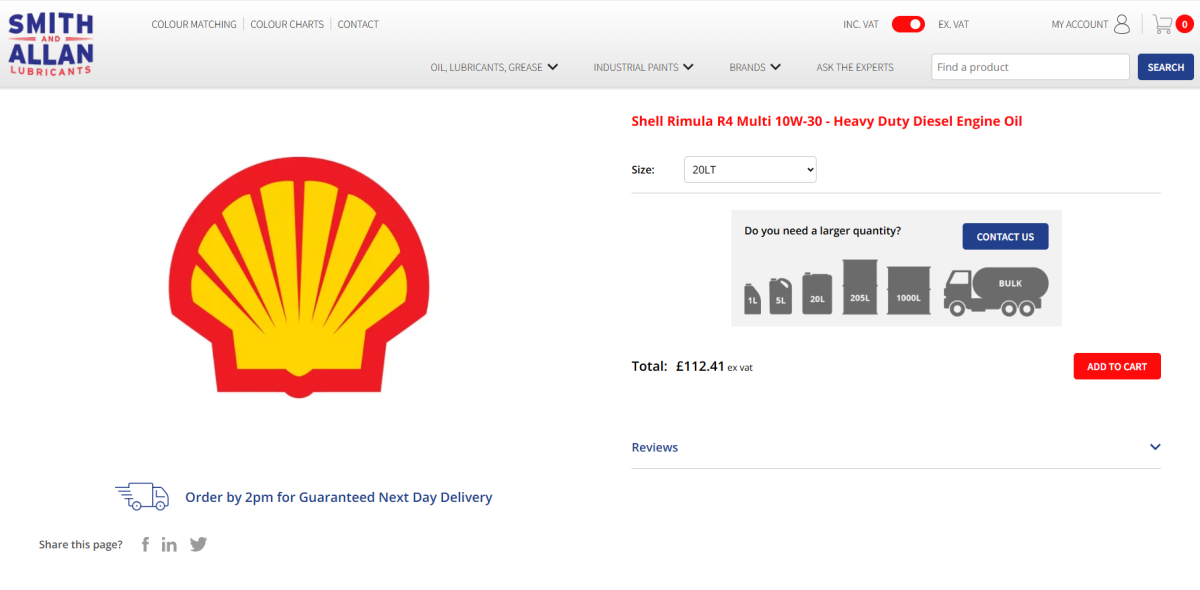Share page on LinkedIn icon
Screen dimensions: 1200x590
click(x=169, y=544)
